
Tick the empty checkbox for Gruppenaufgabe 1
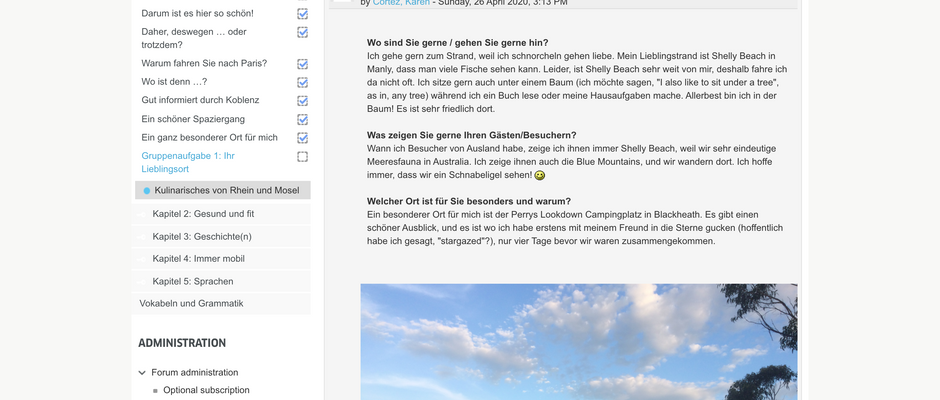(x=303, y=157)
